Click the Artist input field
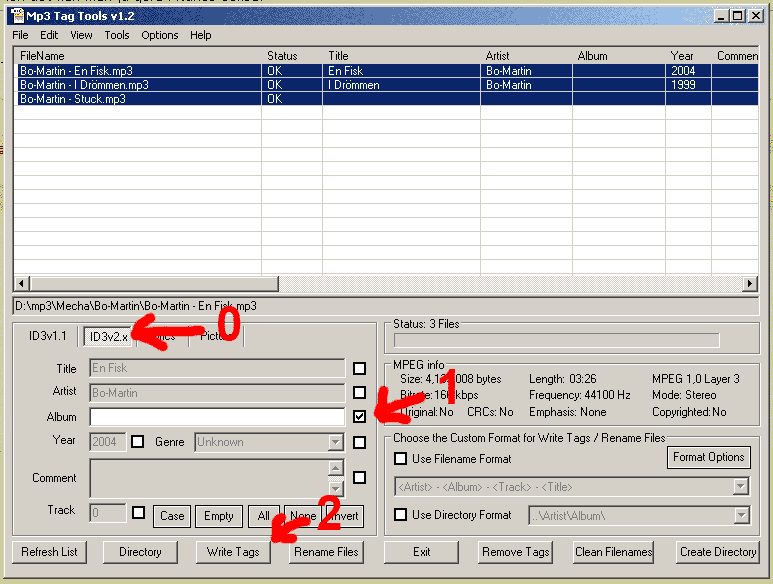This screenshot has height=584, width=773. pos(217,393)
